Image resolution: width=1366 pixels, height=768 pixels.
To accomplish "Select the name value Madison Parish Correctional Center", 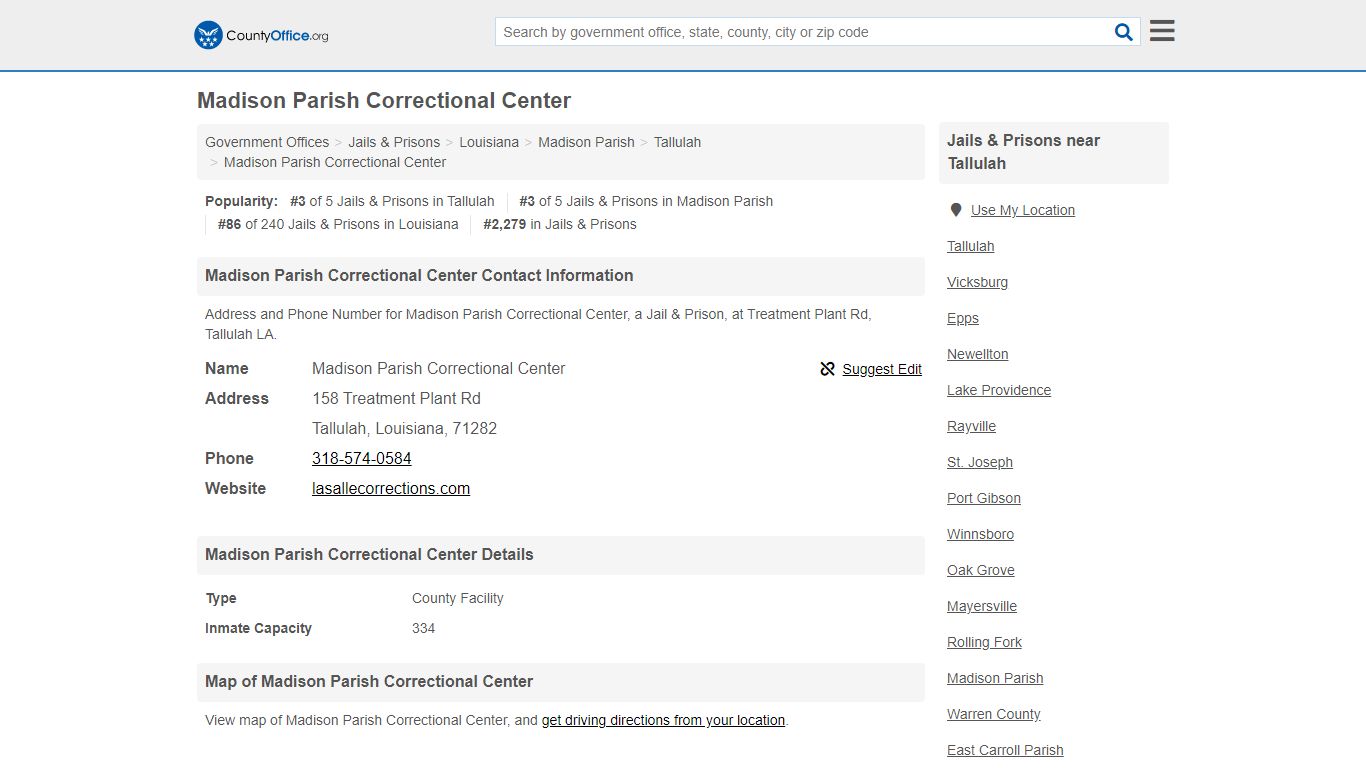I will tap(438, 368).
